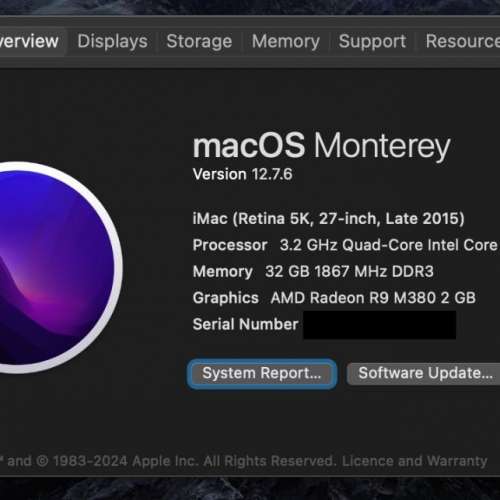Switch to the Overview tab
Viewport: 500px width, 500px height.
point(32,41)
